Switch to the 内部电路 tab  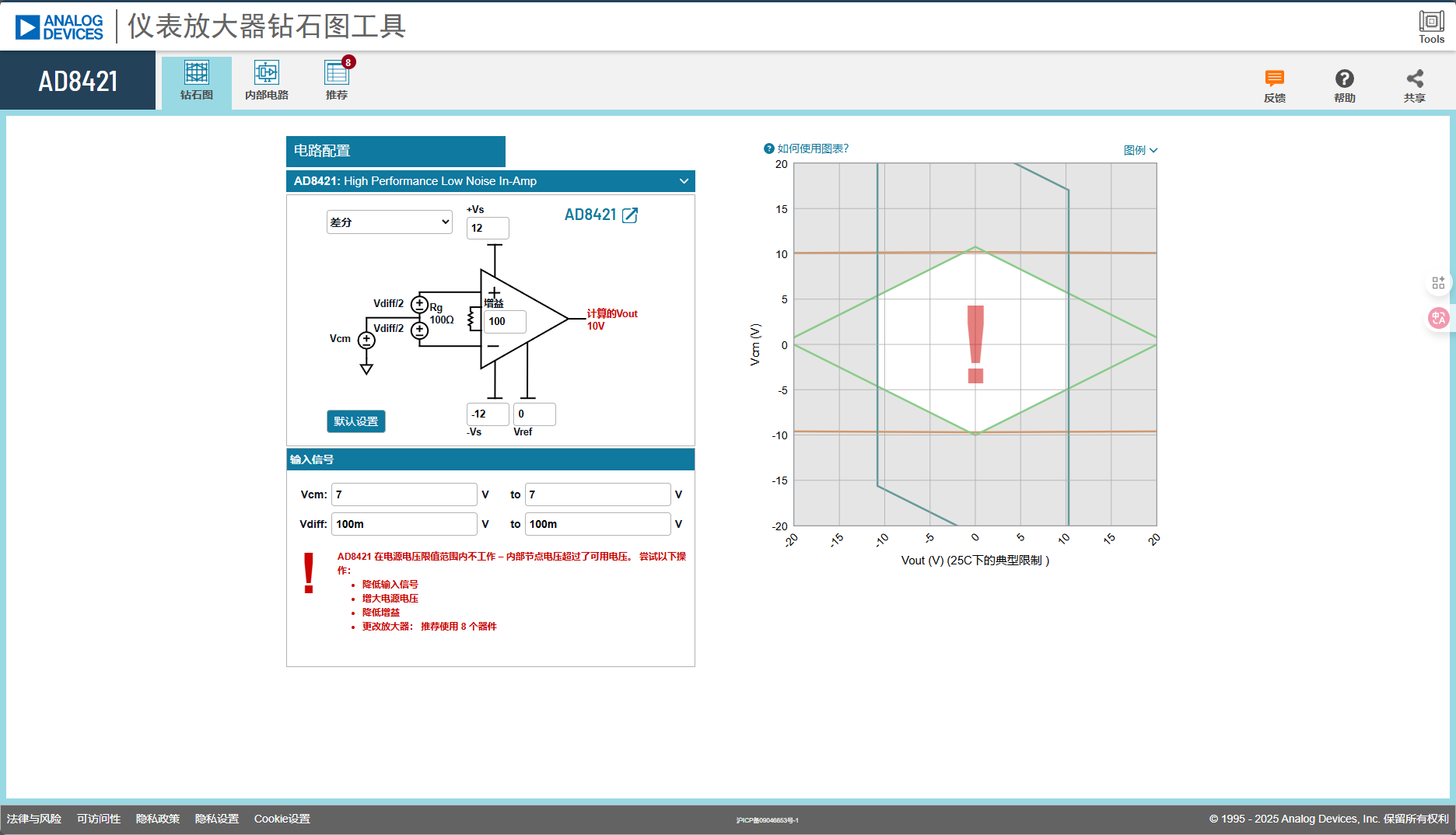click(x=267, y=82)
